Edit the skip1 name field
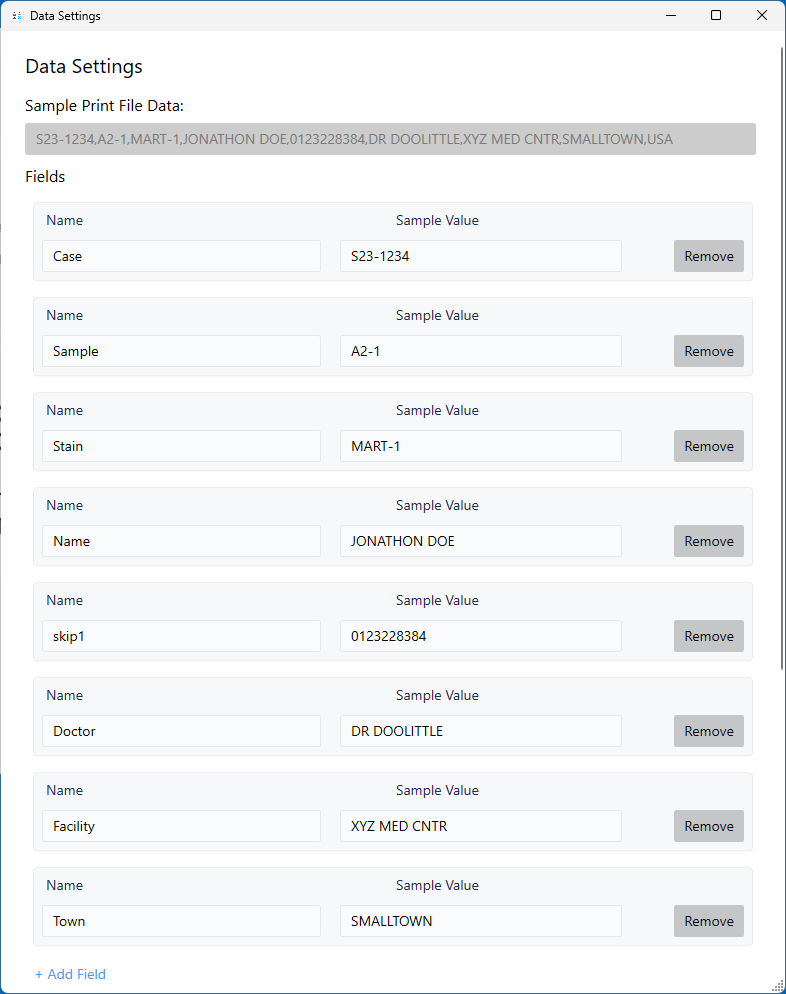 tap(181, 636)
